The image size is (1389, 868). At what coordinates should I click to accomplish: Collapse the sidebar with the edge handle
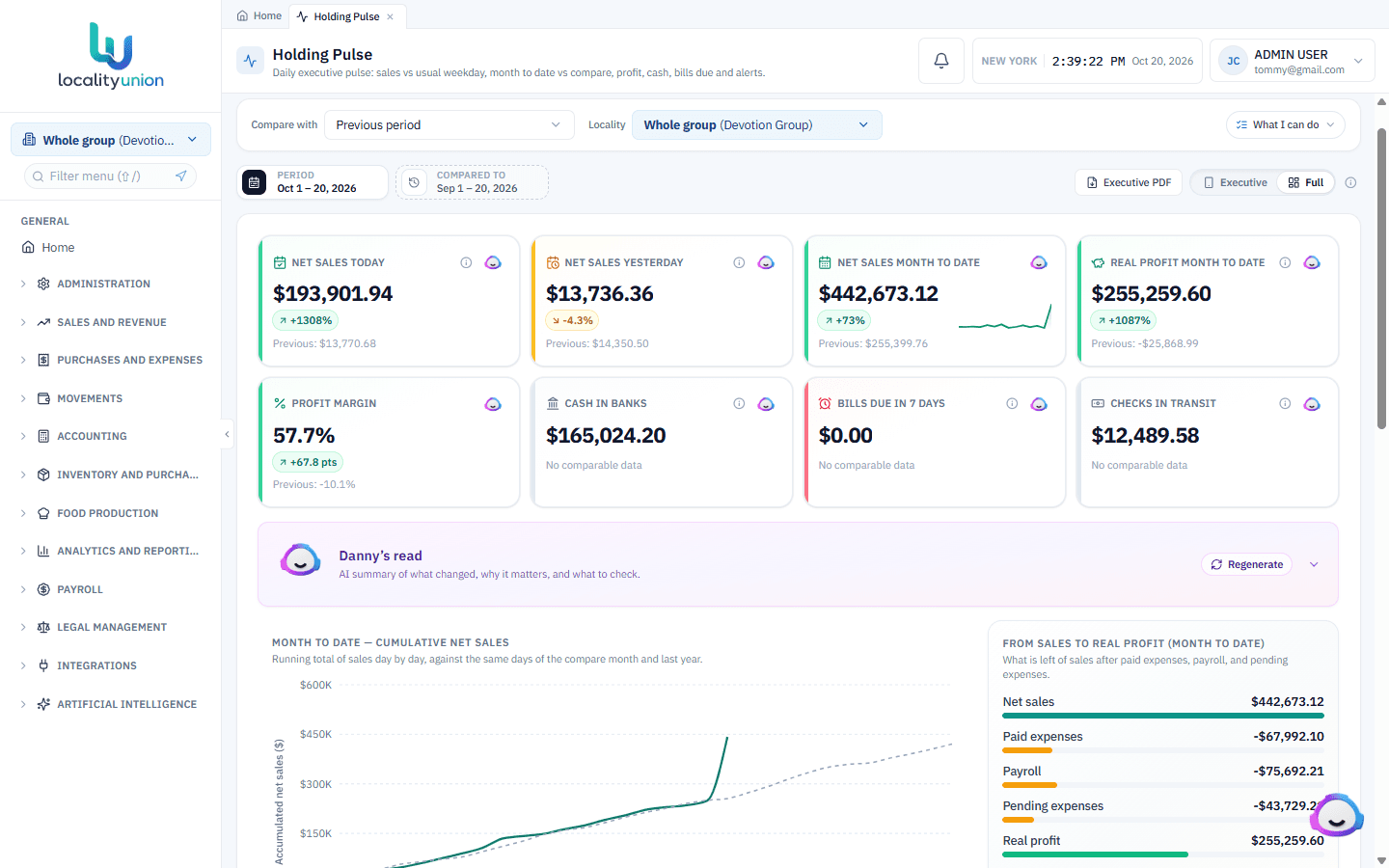pos(227,434)
